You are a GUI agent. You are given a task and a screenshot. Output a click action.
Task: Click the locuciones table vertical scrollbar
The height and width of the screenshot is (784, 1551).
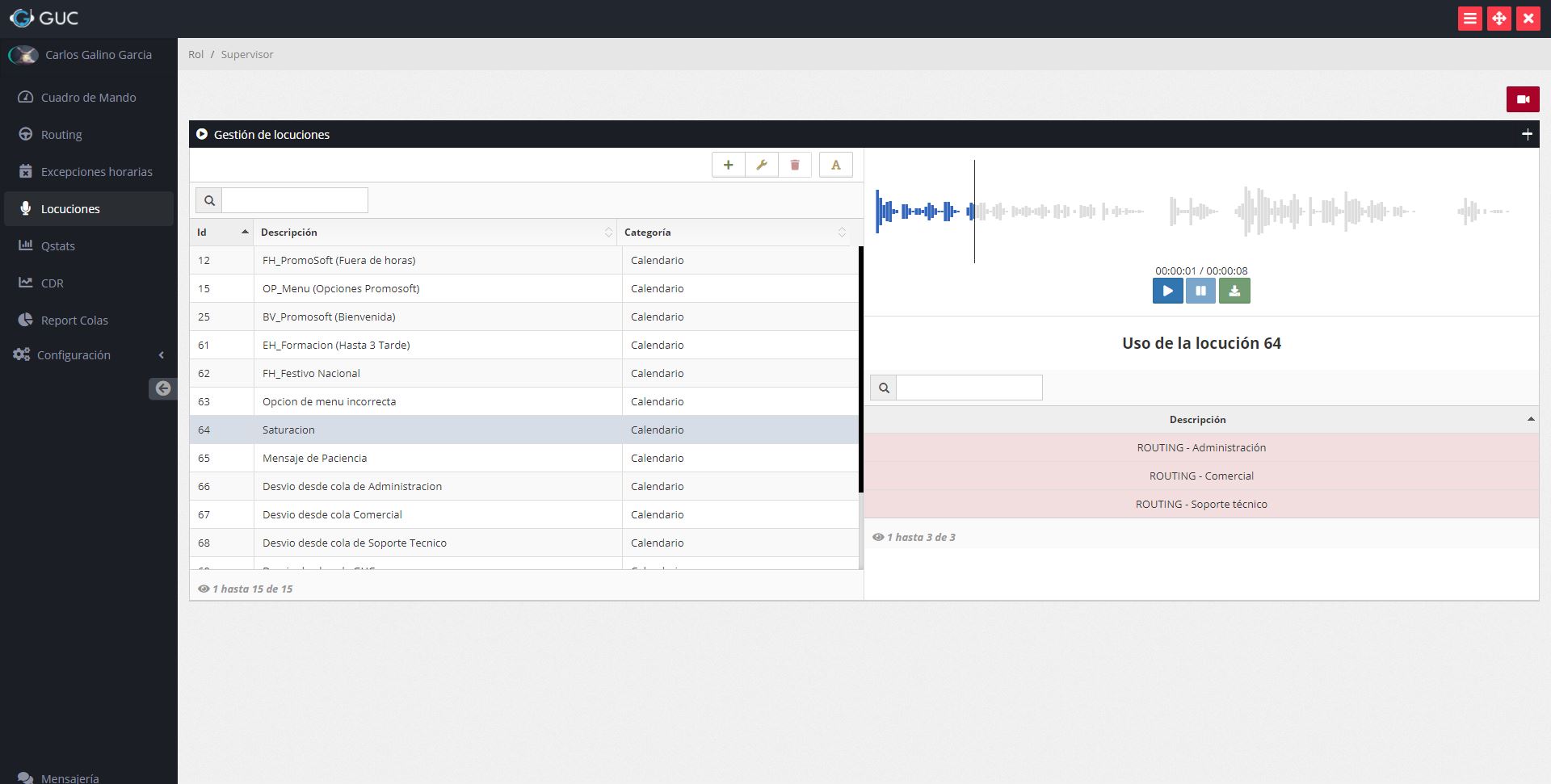tap(861, 369)
